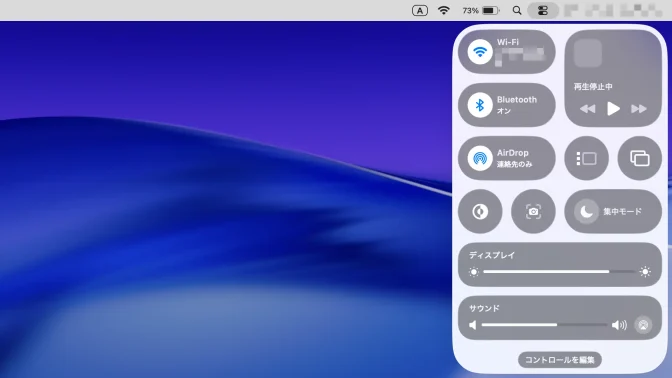Open battery 73% status menu
672x378 pixels.
(x=481, y=10)
